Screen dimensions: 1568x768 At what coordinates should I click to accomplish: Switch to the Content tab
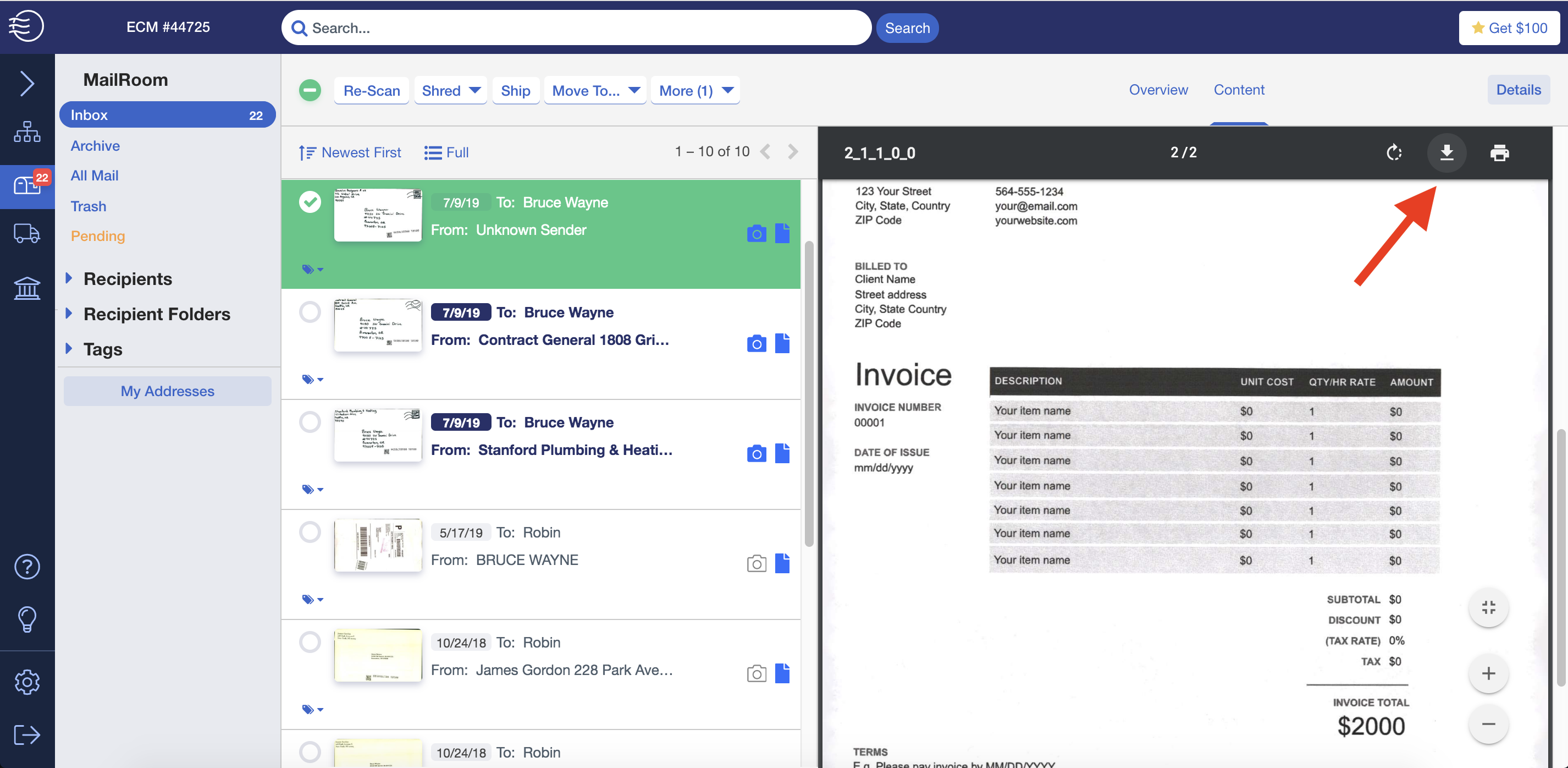(1239, 90)
